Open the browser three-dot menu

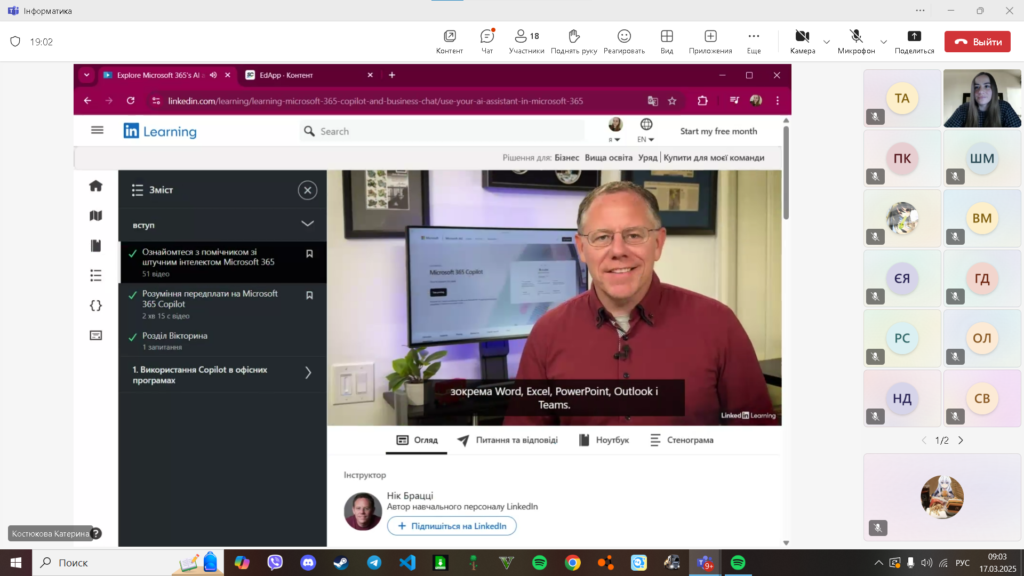coord(777,101)
